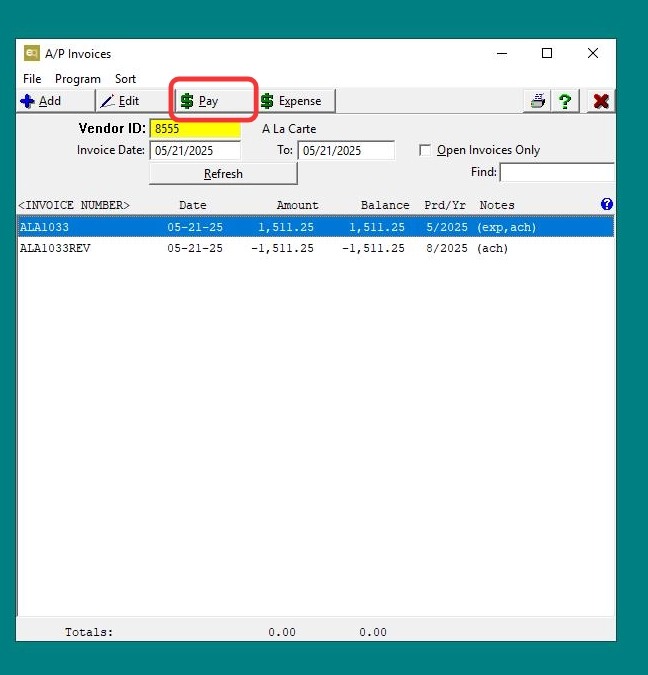Open the Program menu
Screen dimensions: 648x675
(78, 79)
